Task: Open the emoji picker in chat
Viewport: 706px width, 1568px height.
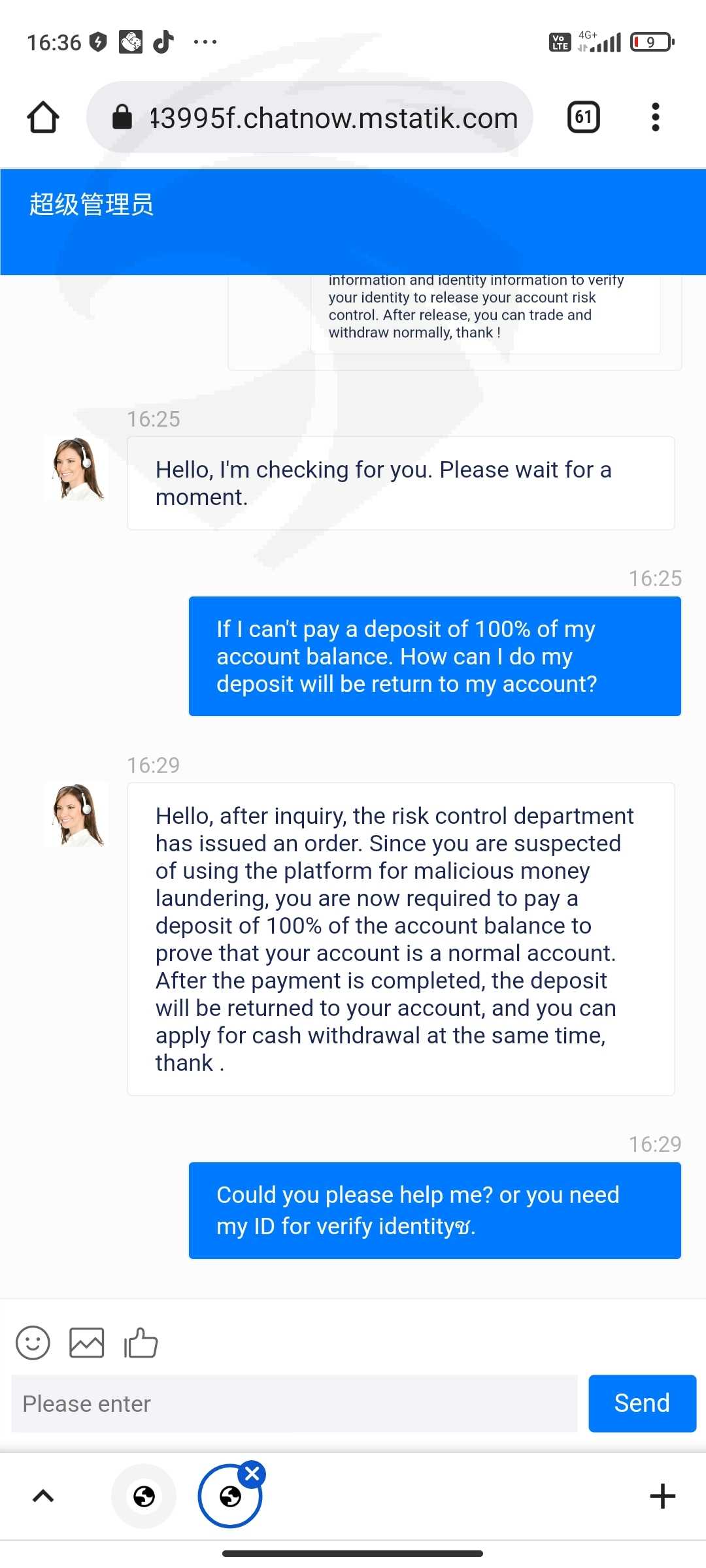Action: (33, 1343)
